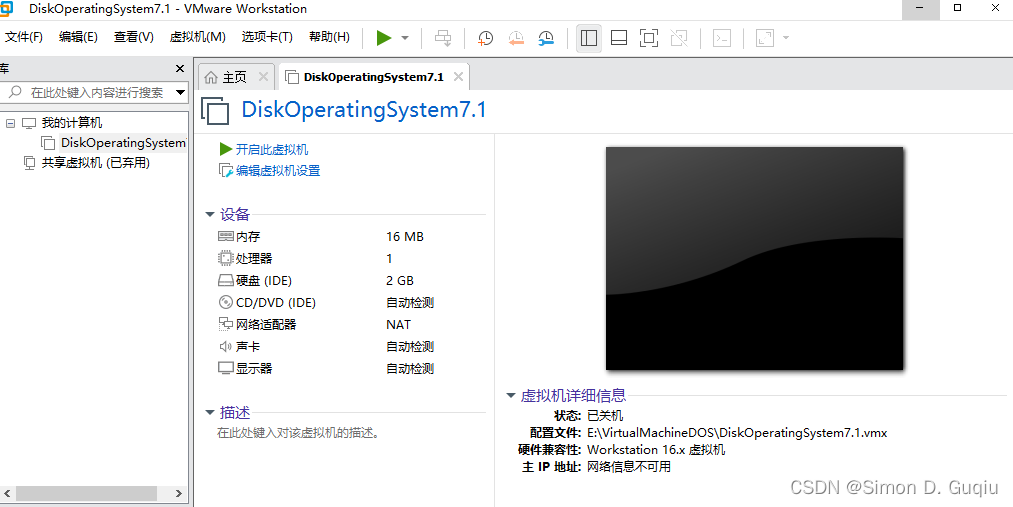This screenshot has width=1013, height=507.
Task: Click the library scrollbar left arrow
Action: 7,493
